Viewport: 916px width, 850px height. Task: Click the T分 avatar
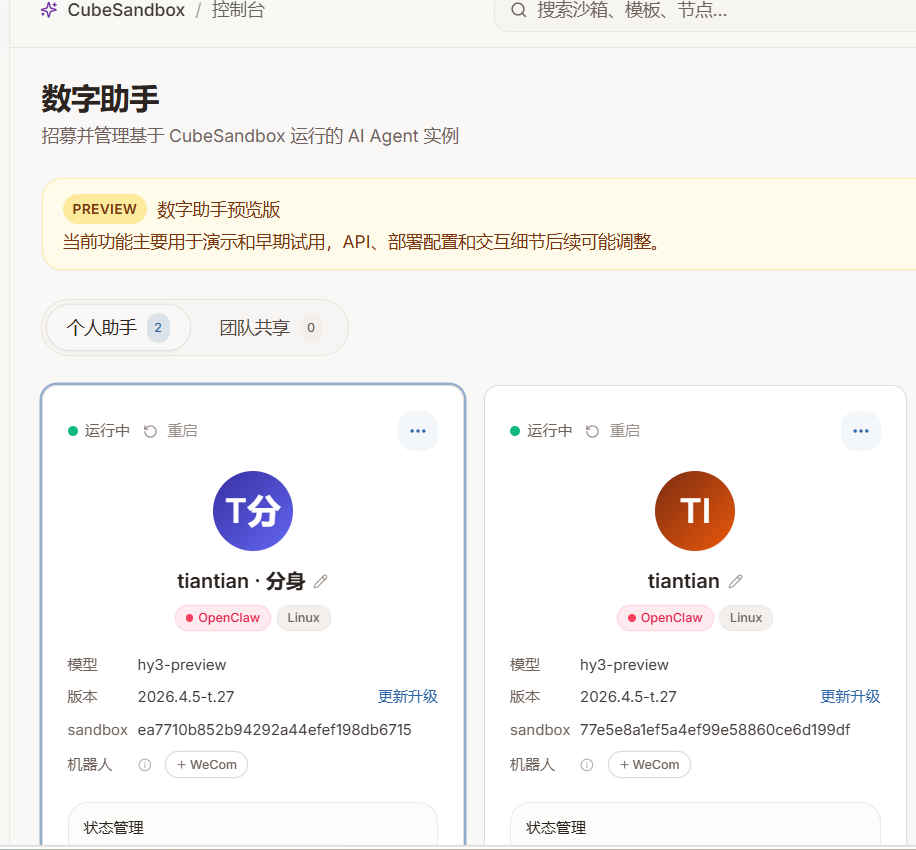[253, 511]
